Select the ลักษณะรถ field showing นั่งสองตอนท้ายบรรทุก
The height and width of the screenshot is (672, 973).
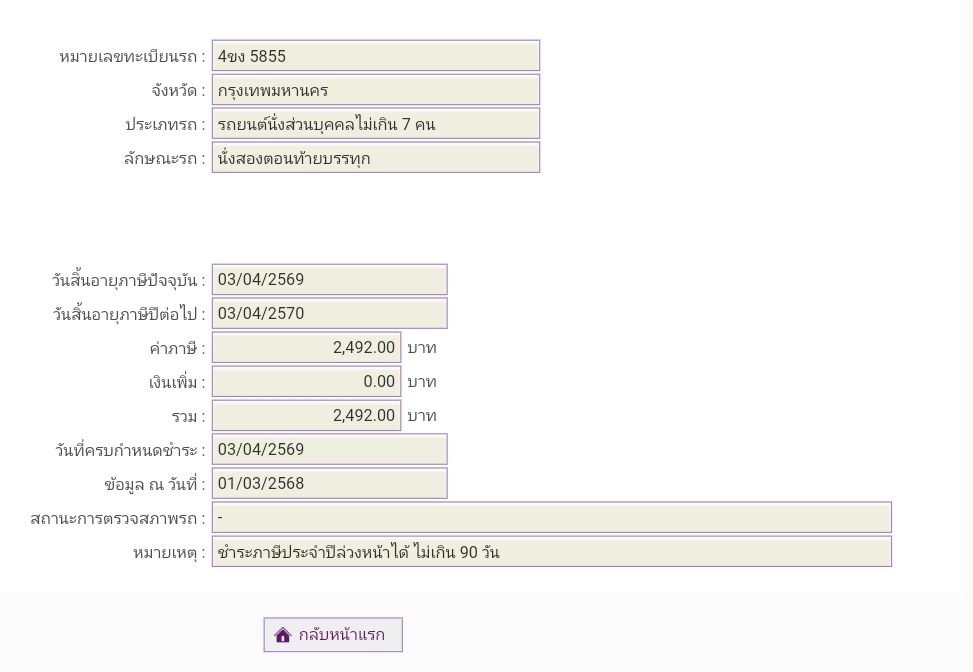pos(376,158)
